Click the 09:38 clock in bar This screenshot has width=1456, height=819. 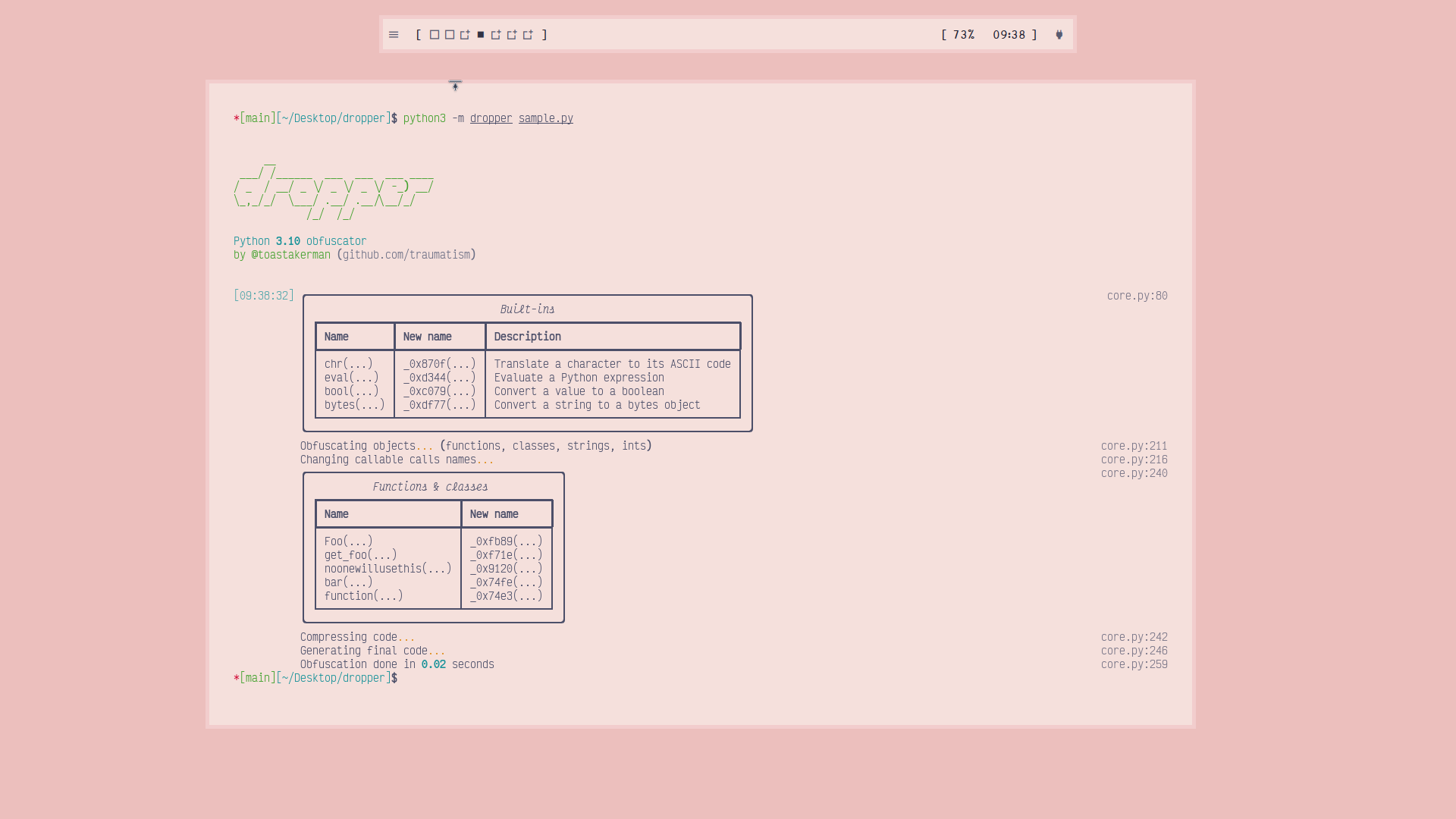(1009, 35)
